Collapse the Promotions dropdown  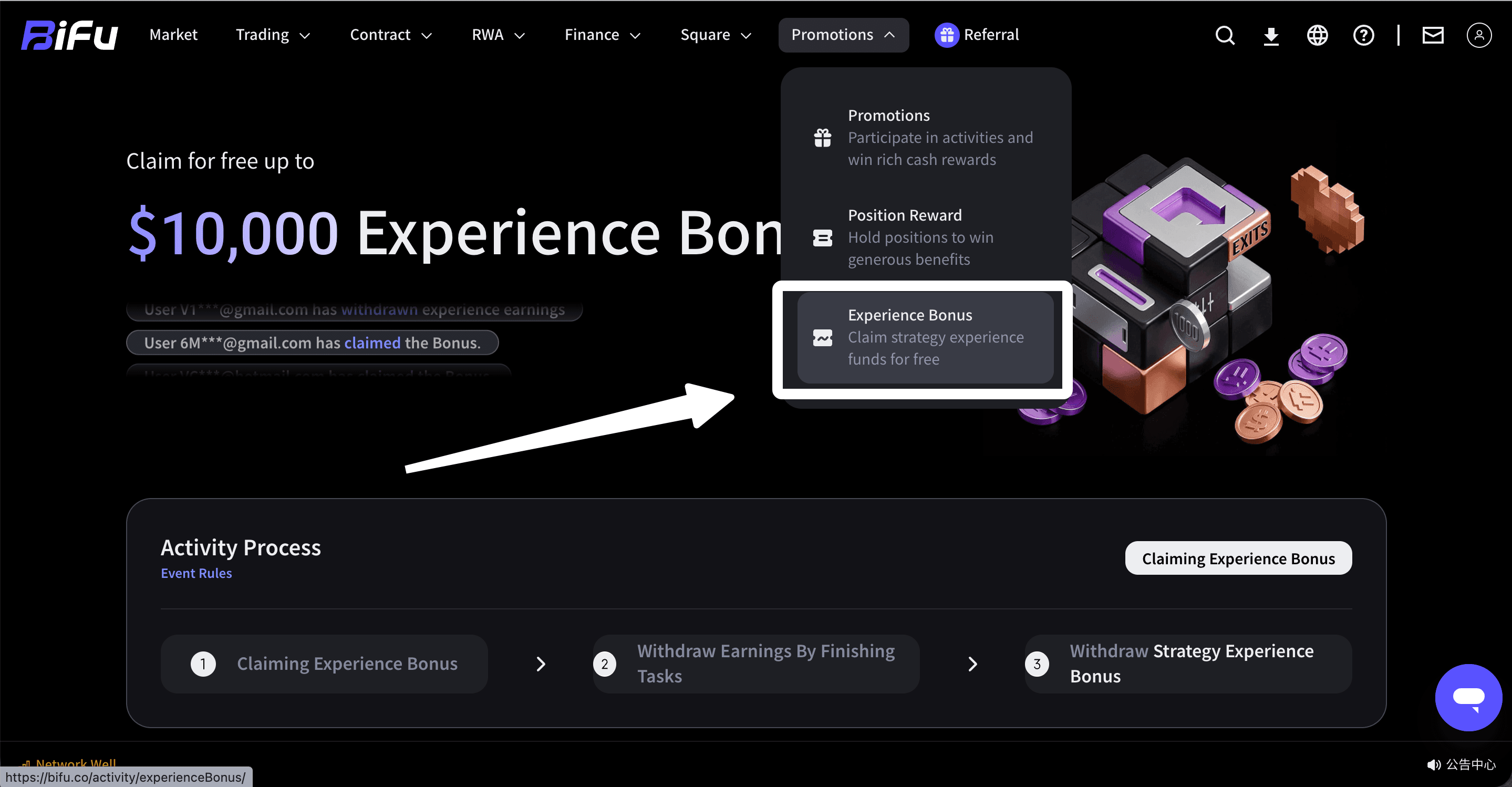pos(843,35)
